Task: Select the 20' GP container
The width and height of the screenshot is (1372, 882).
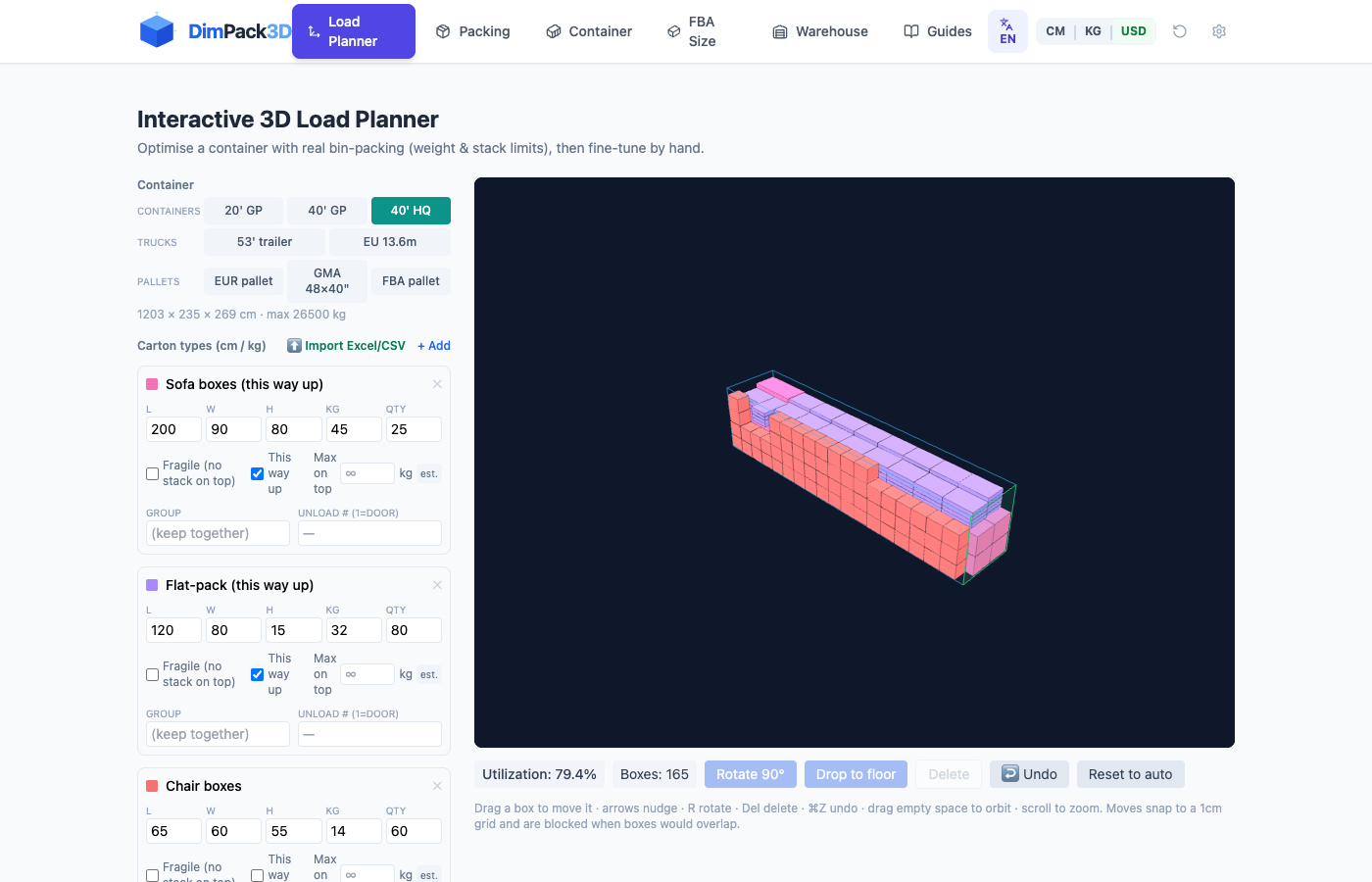Action: (x=243, y=211)
